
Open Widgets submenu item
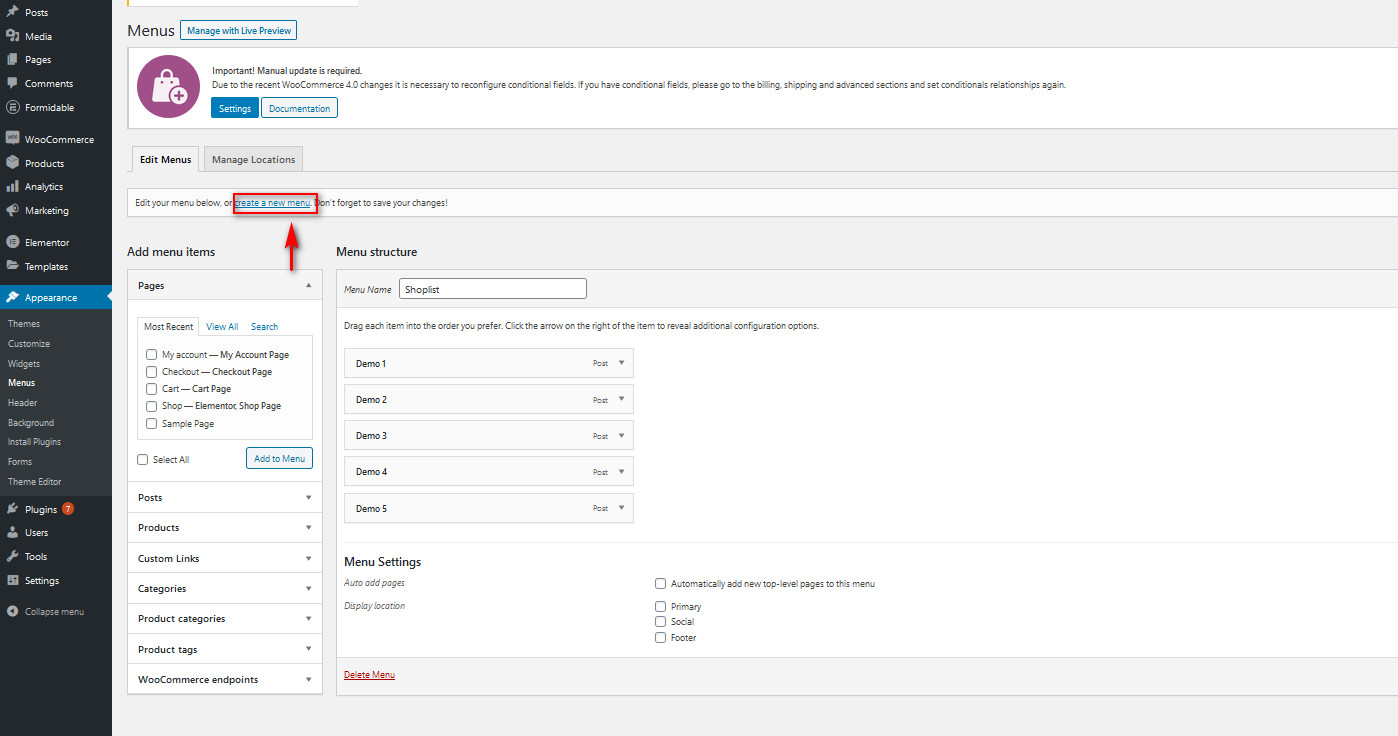pos(25,363)
